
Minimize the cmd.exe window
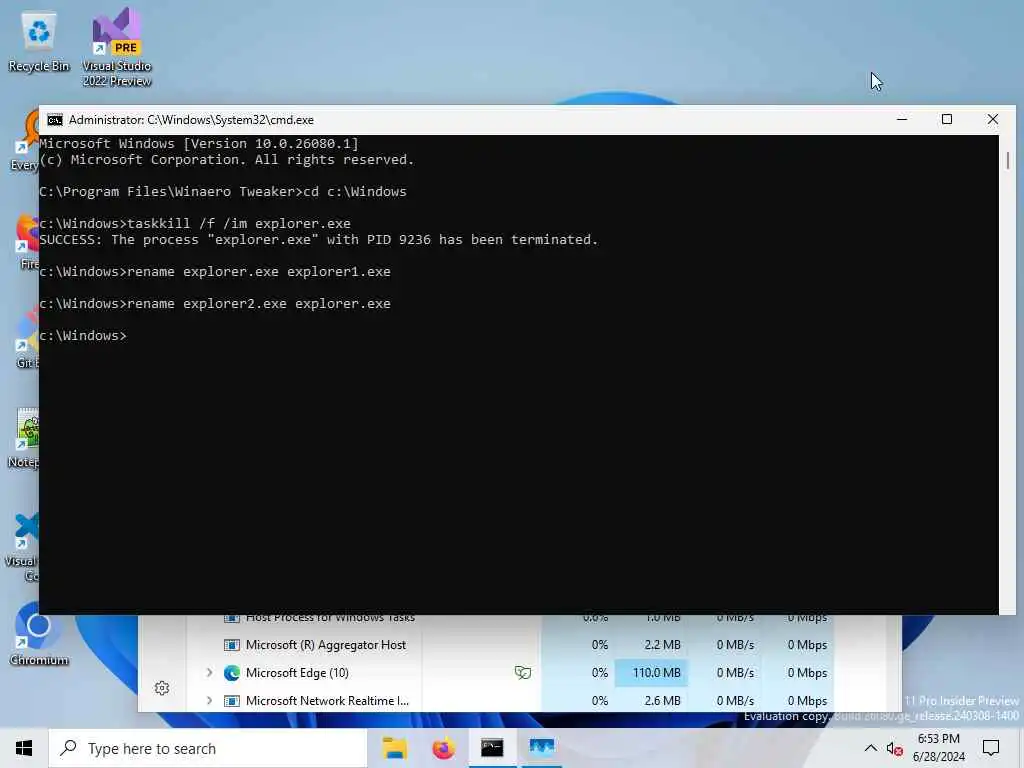[x=902, y=120]
